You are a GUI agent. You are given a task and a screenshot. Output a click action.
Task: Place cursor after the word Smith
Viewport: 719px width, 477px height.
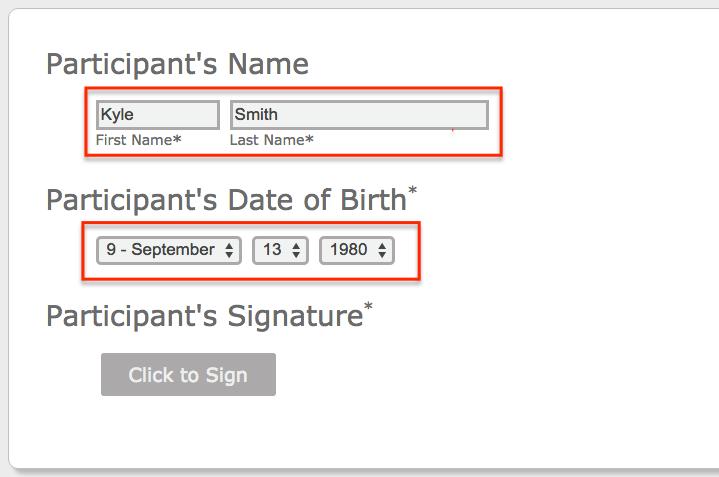[279, 115]
